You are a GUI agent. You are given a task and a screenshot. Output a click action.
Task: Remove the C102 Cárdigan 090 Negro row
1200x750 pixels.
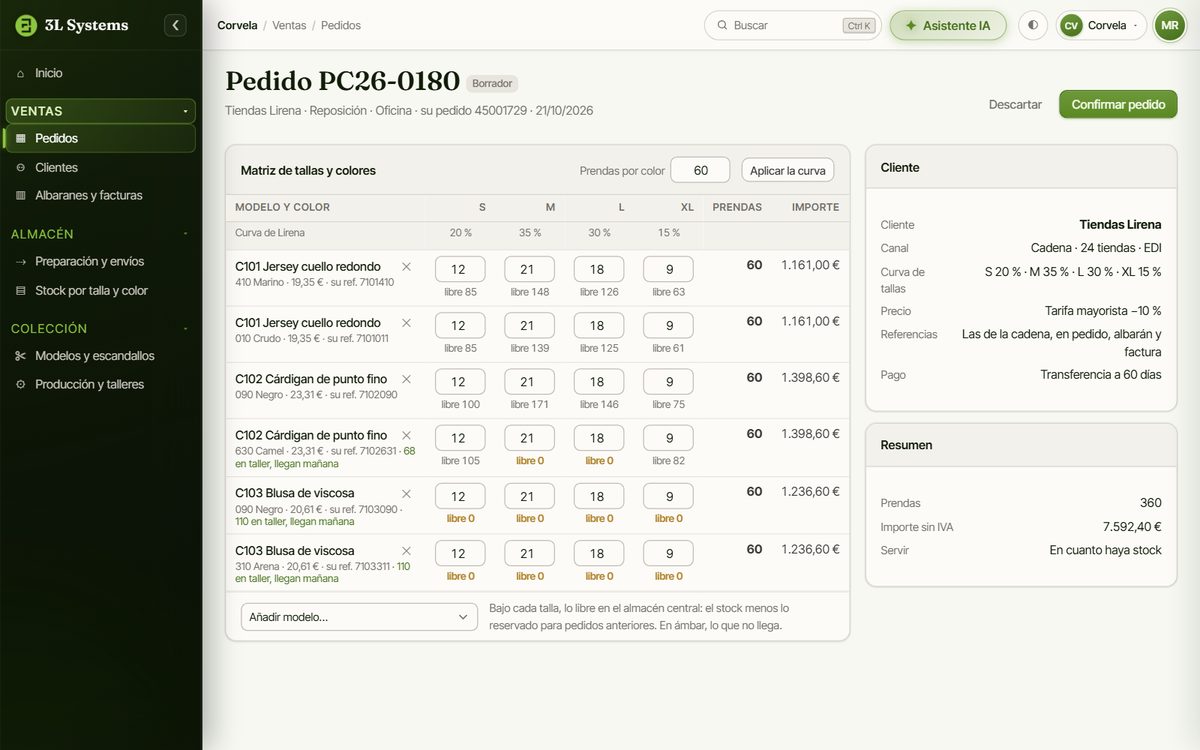click(x=406, y=379)
